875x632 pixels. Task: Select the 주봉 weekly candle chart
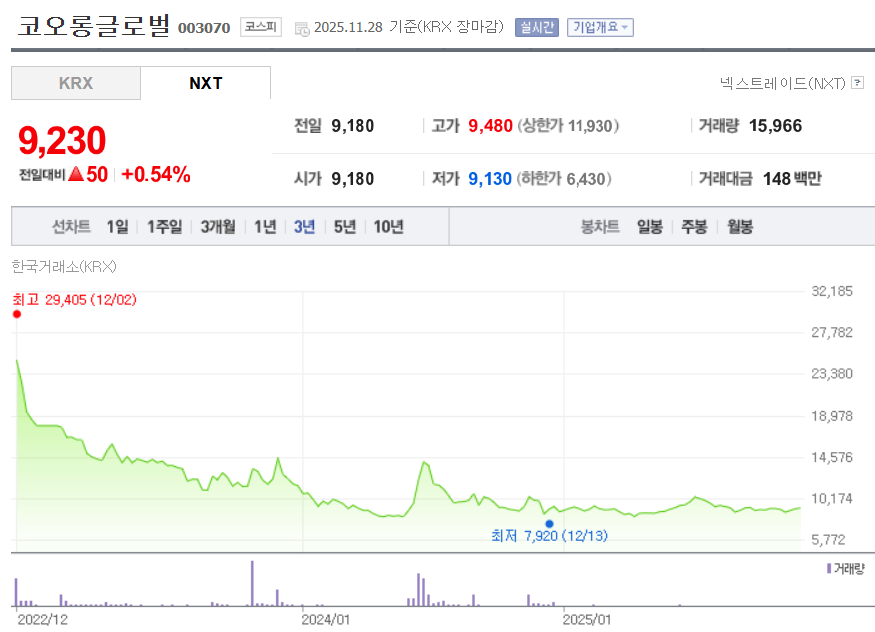click(x=694, y=226)
